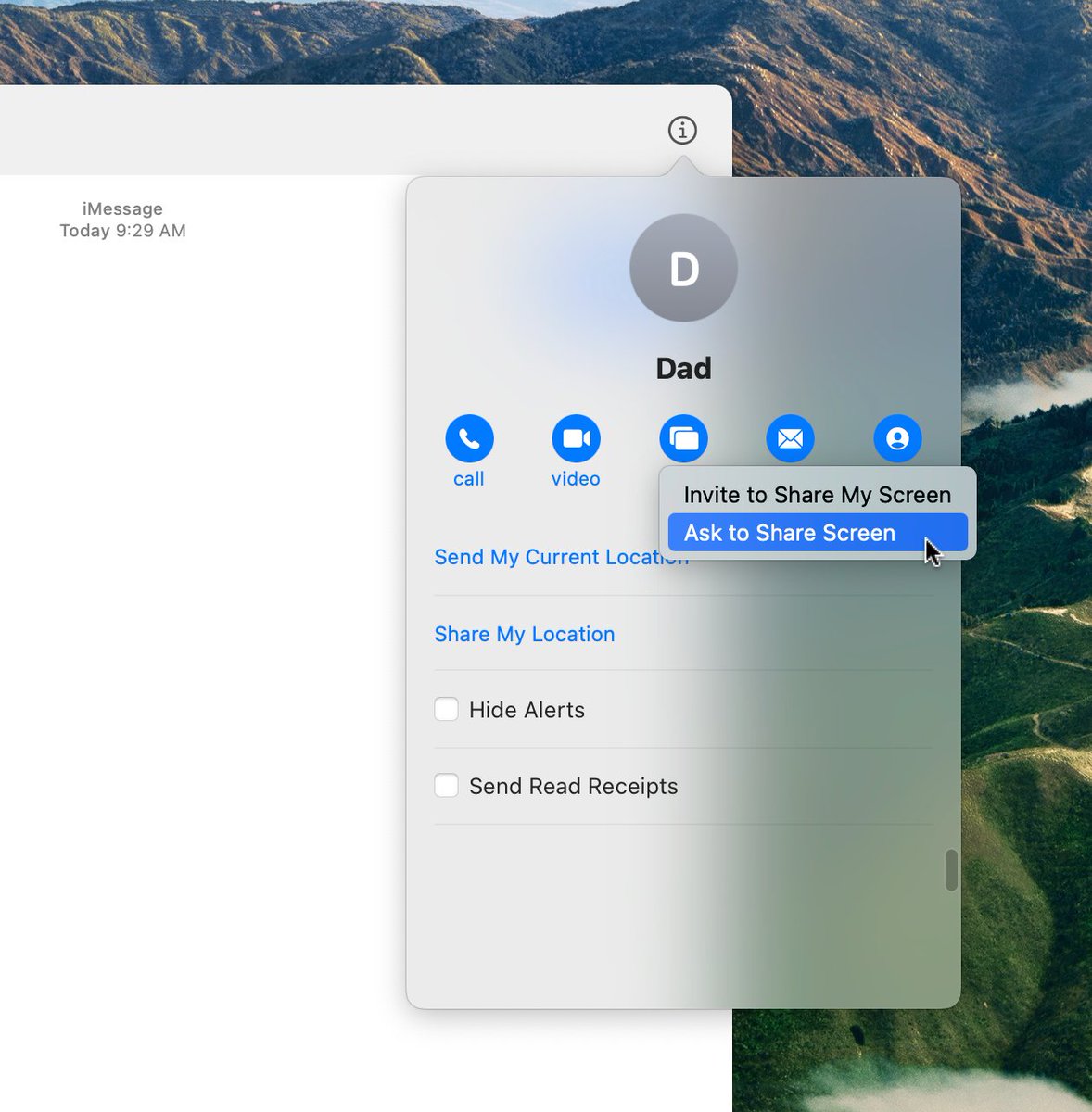Click Share My Location
The height and width of the screenshot is (1112, 1092).
[524, 634]
